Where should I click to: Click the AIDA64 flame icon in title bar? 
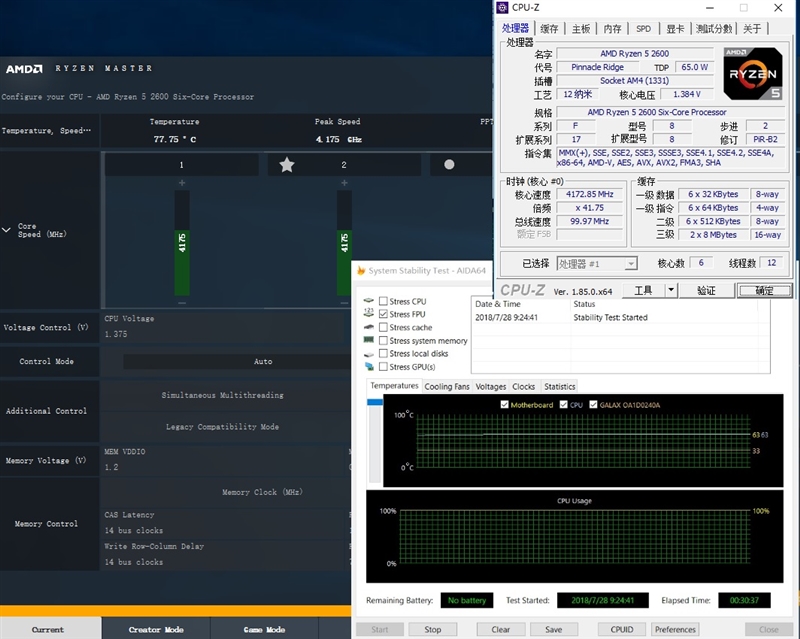(361, 271)
